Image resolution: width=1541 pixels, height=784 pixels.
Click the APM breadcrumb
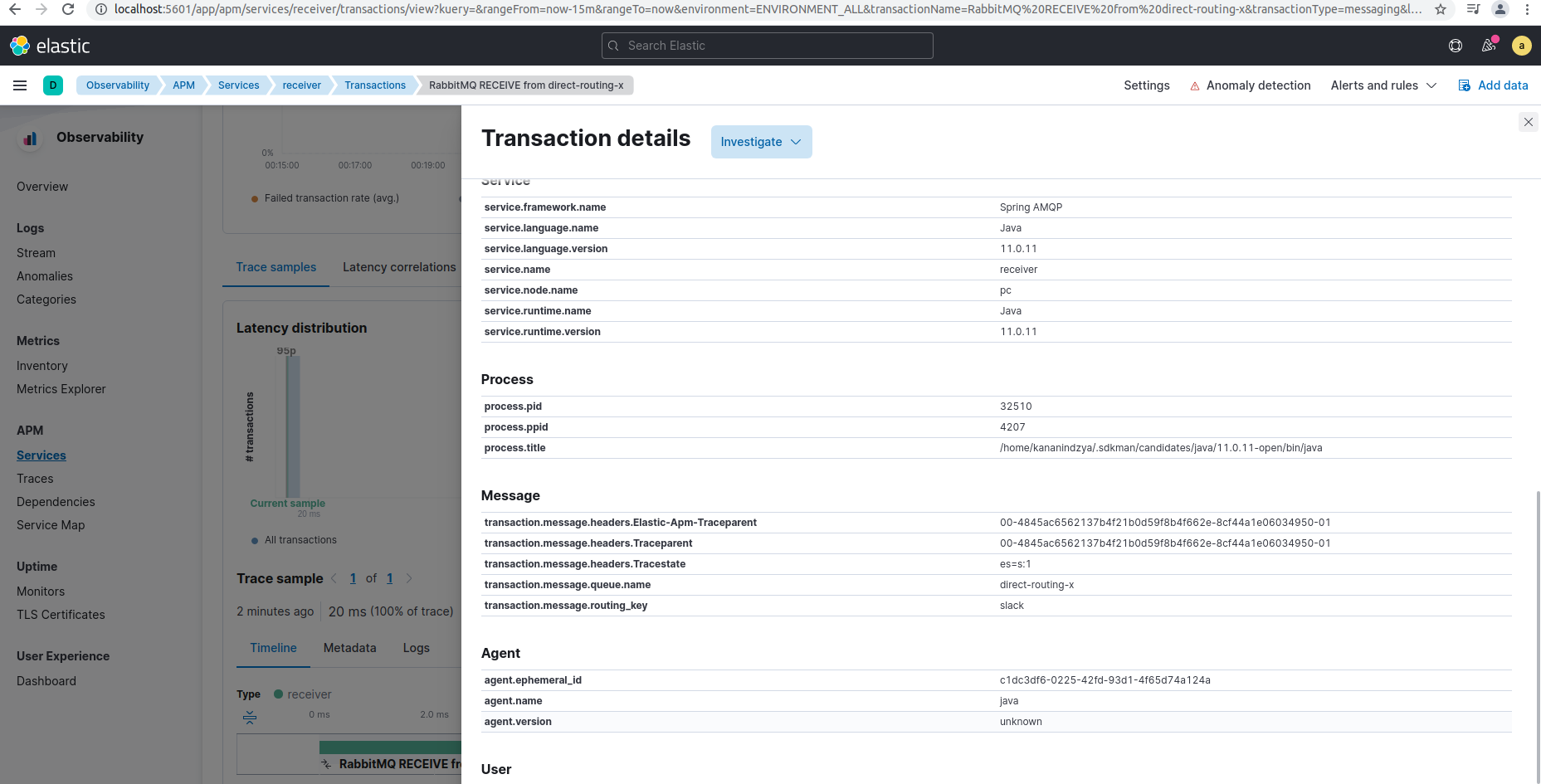click(183, 85)
